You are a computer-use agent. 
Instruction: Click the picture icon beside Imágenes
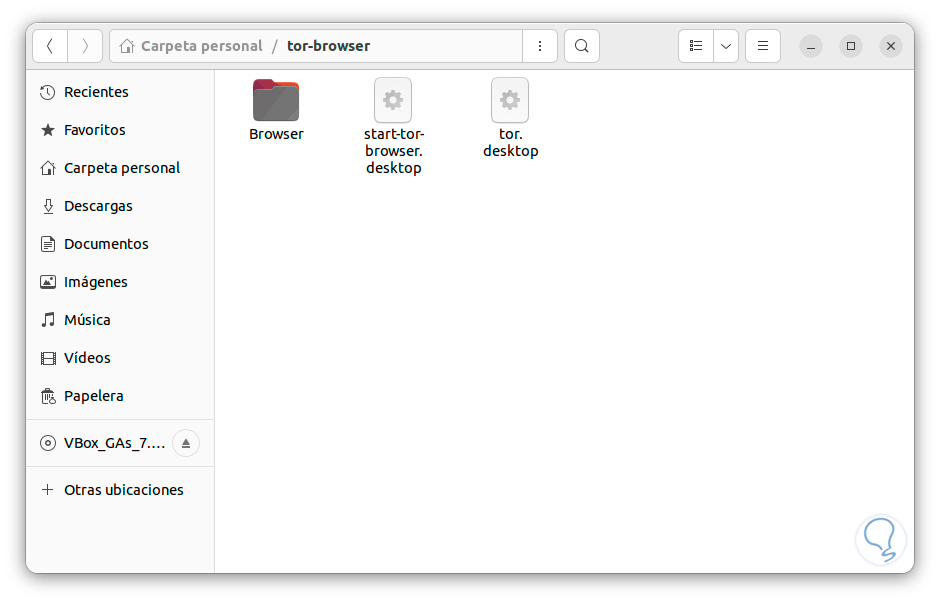tap(47, 282)
